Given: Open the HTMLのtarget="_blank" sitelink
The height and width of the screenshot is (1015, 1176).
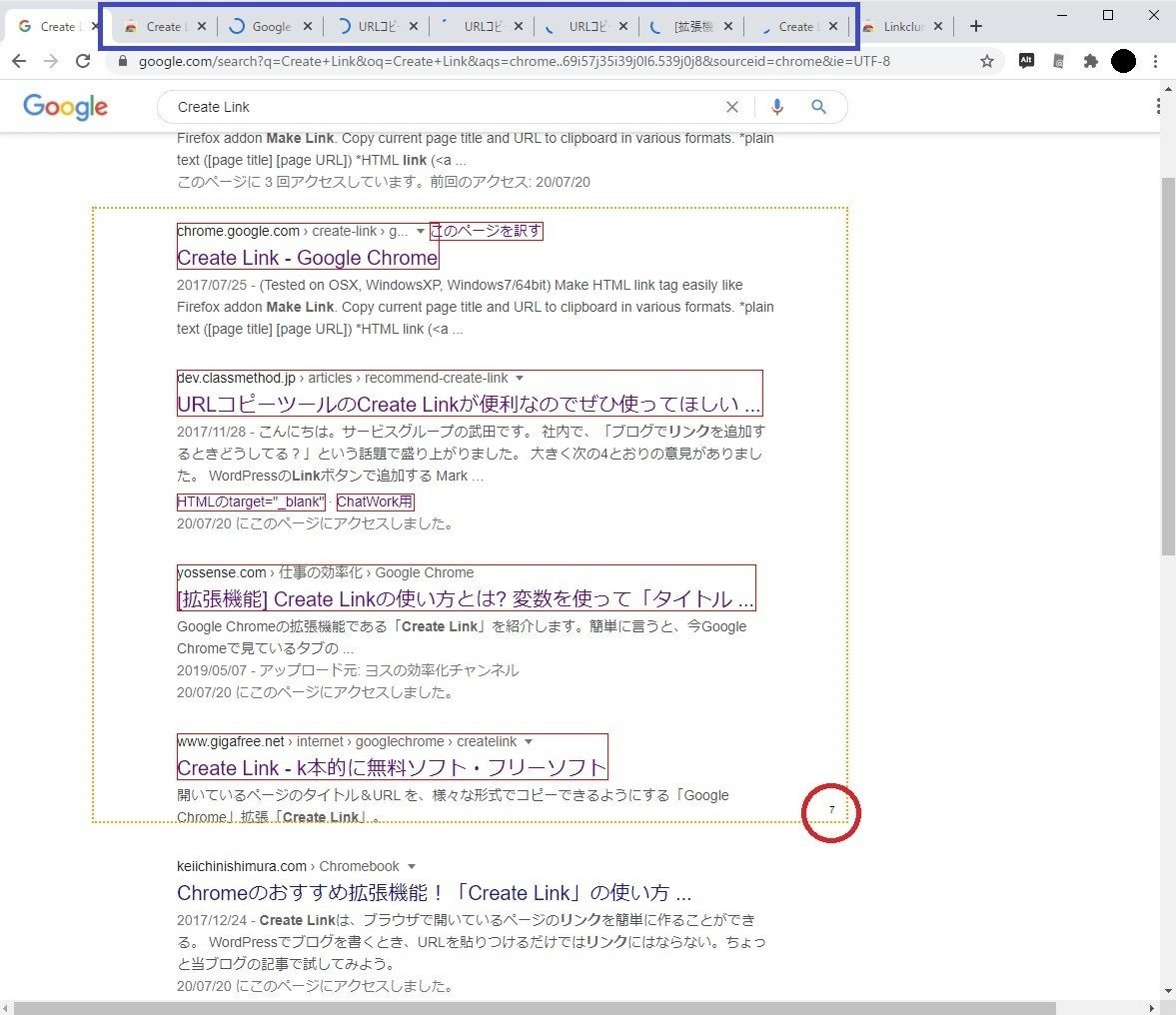Looking at the screenshot, I should click(x=251, y=502).
